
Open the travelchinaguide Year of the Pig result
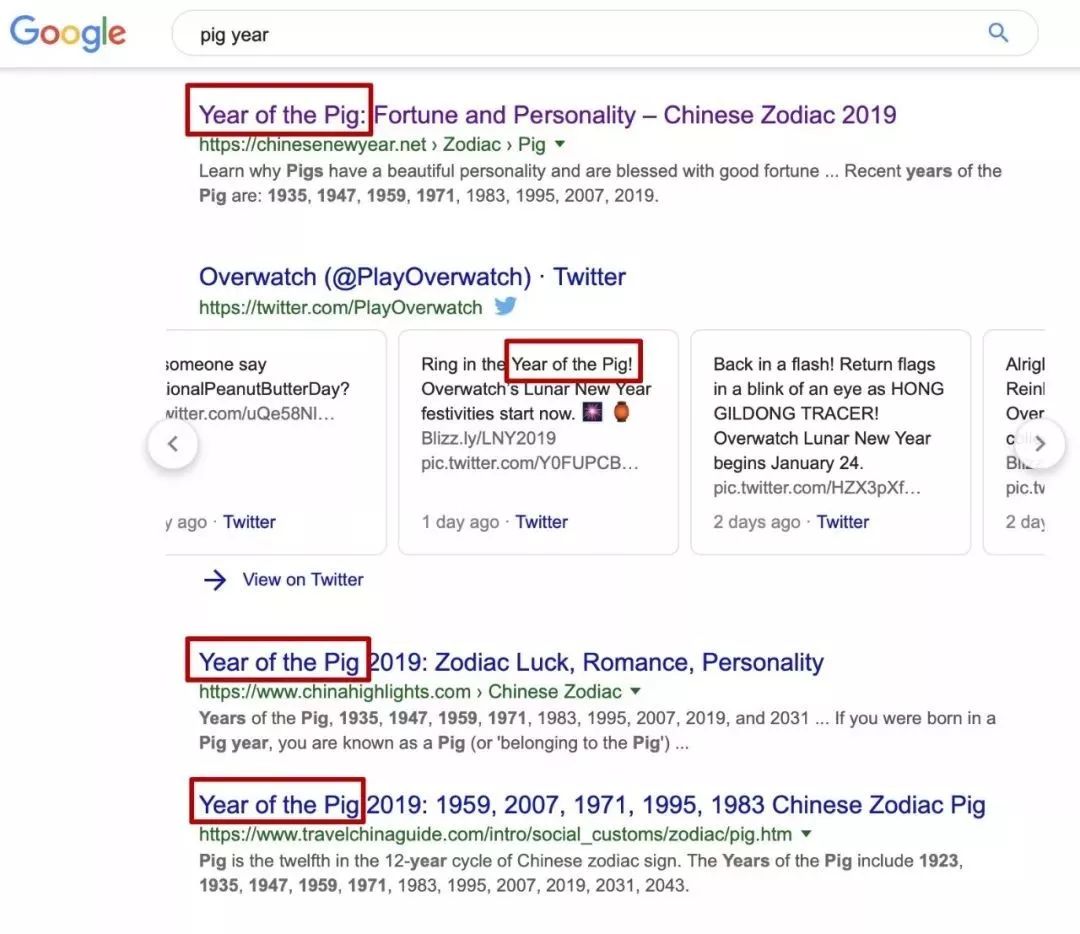click(x=592, y=805)
